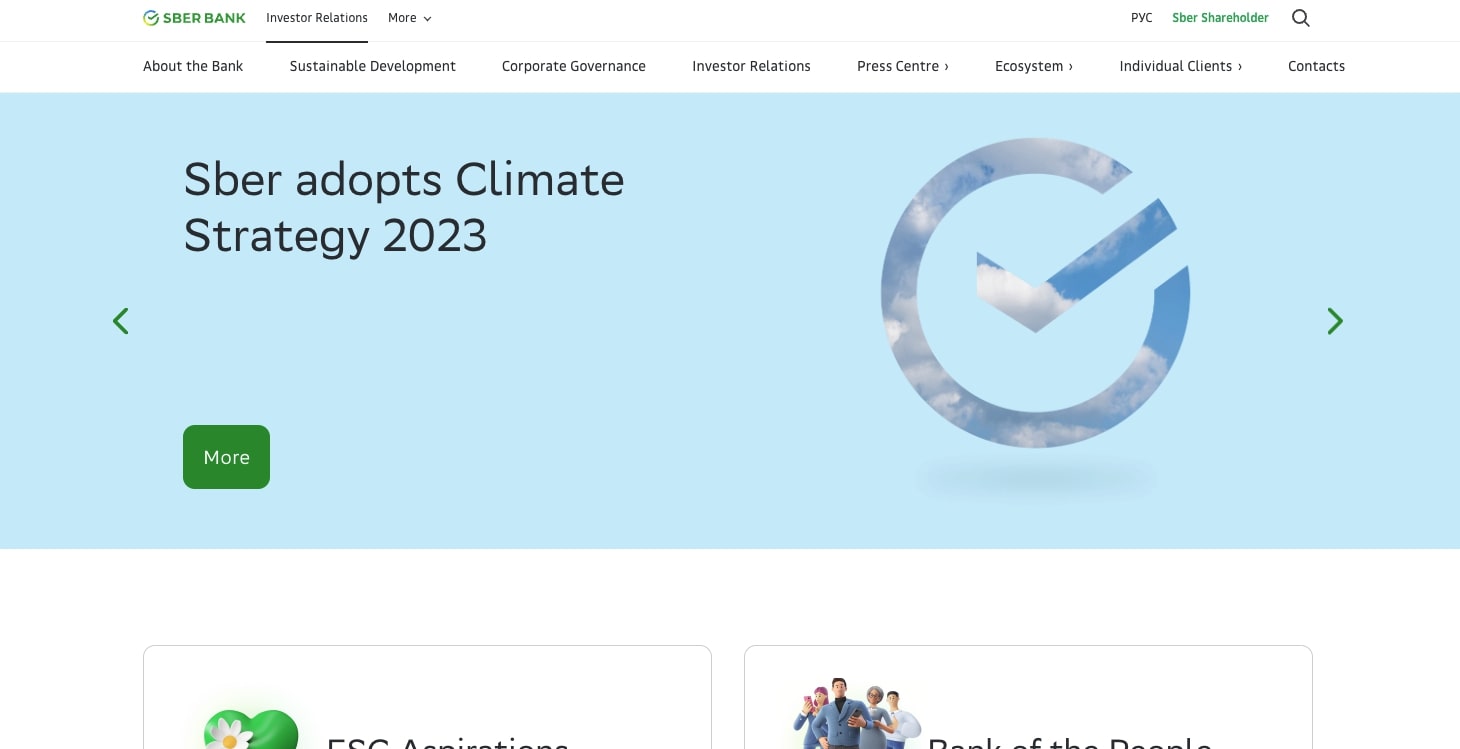Viewport: 1460px width, 749px height.
Task: Open the ESG Aspirations card
Action: [427, 697]
